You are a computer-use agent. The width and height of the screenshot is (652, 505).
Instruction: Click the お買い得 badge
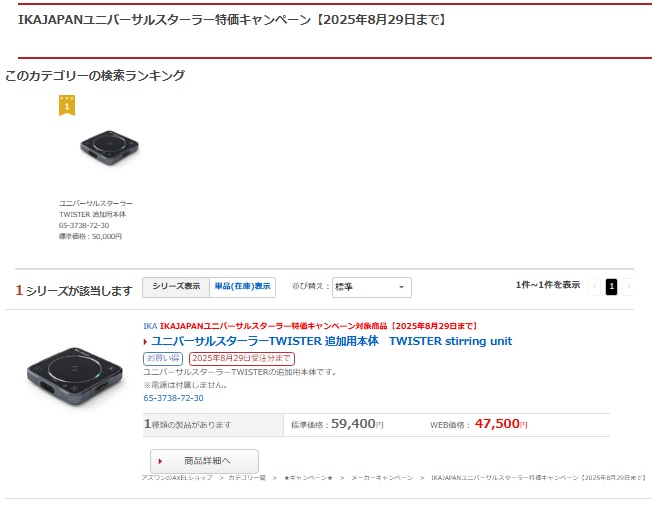point(163,359)
